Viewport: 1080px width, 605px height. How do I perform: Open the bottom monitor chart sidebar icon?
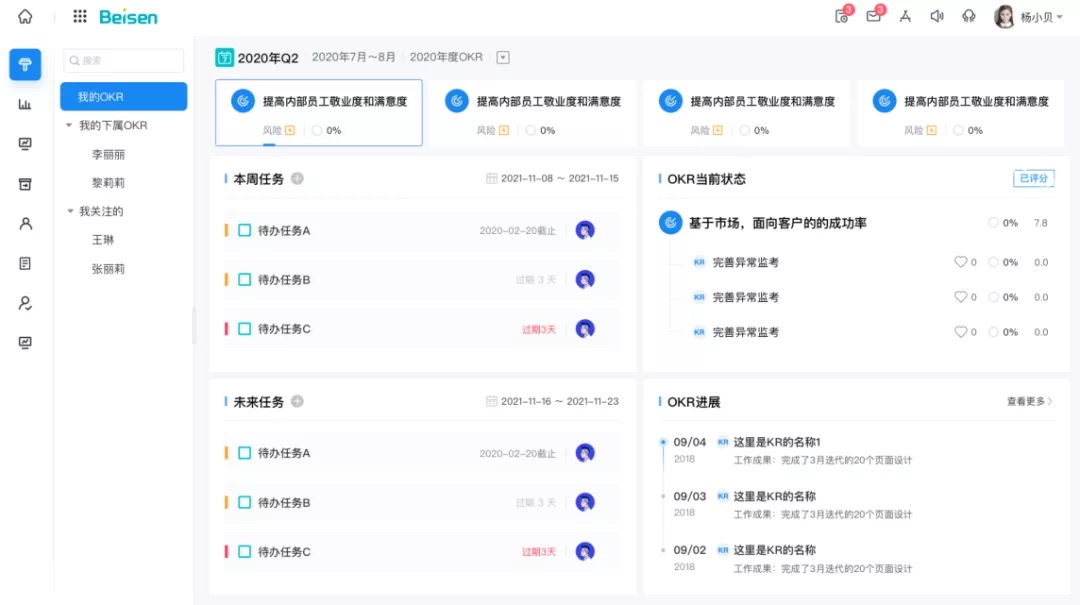point(25,342)
